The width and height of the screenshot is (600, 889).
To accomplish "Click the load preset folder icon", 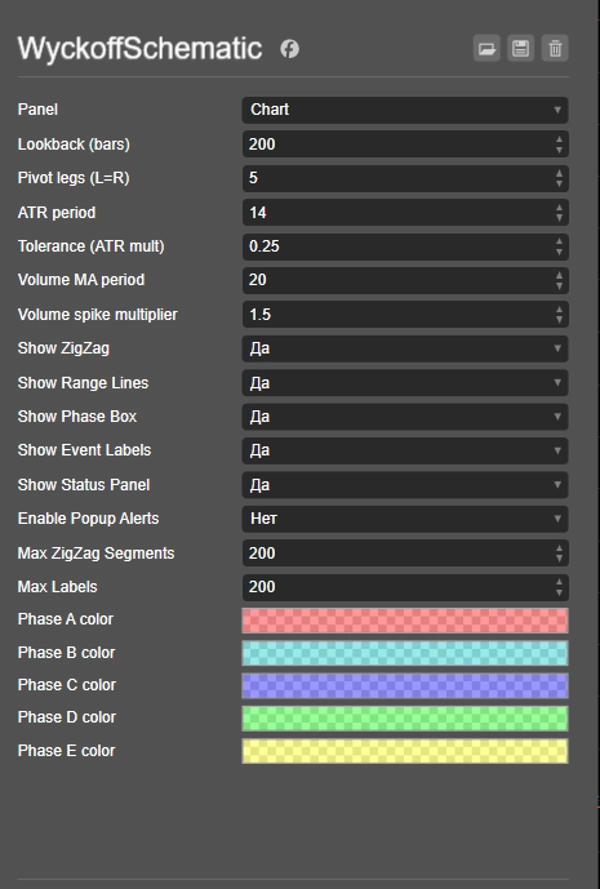I will click(x=487, y=48).
